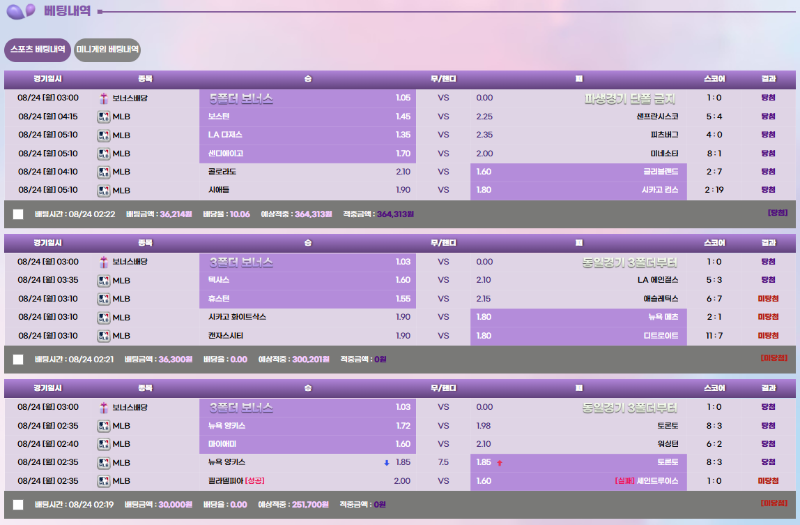The width and height of the screenshot is (800, 525).
Task: Click the score 6 : 2
Action: (x=714, y=444)
